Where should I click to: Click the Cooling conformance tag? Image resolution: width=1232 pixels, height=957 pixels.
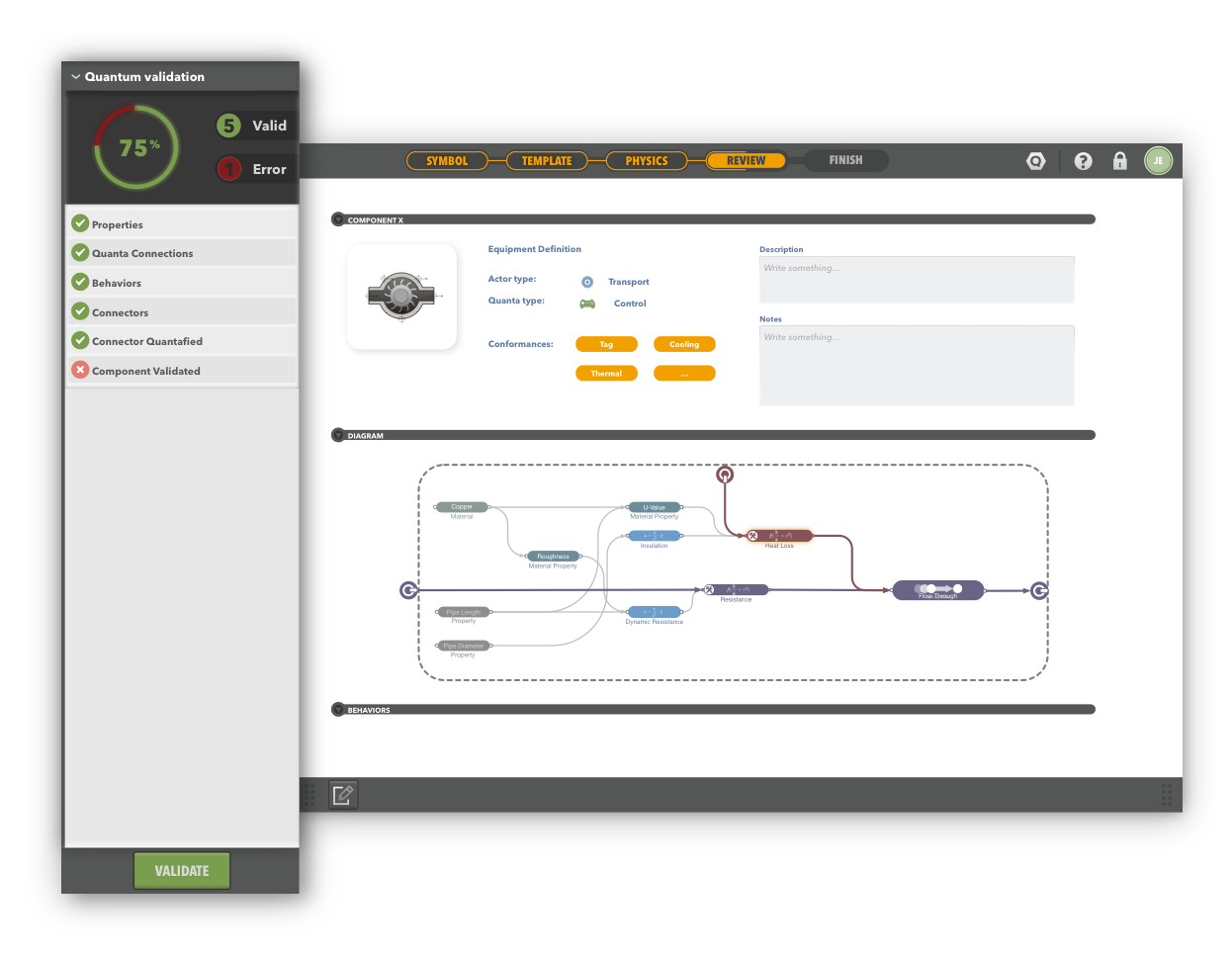(x=684, y=344)
